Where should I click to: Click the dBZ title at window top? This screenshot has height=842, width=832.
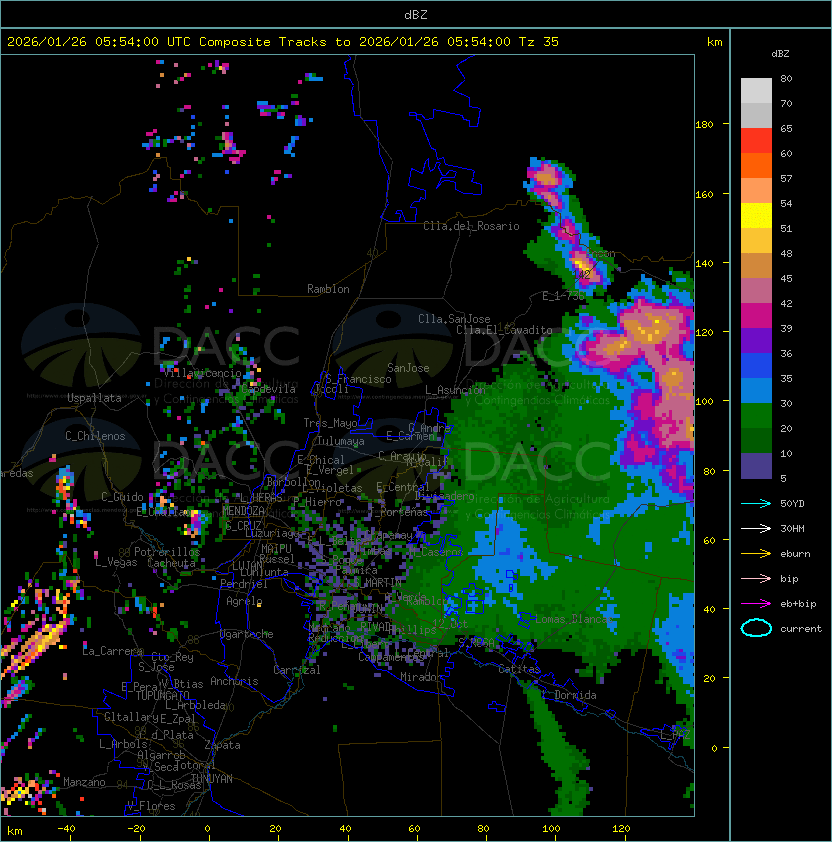click(416, 14)
